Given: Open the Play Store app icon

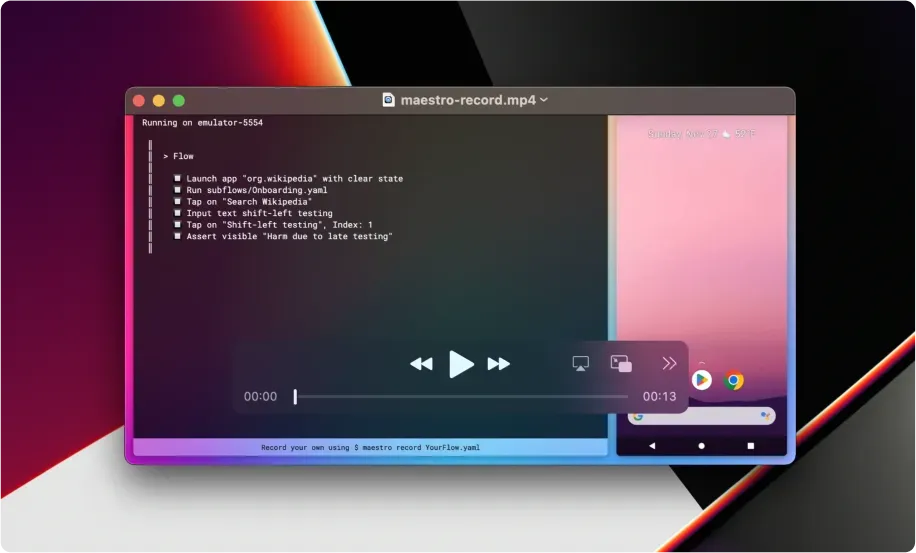Looking at the screenshot, I should point(702,380).
